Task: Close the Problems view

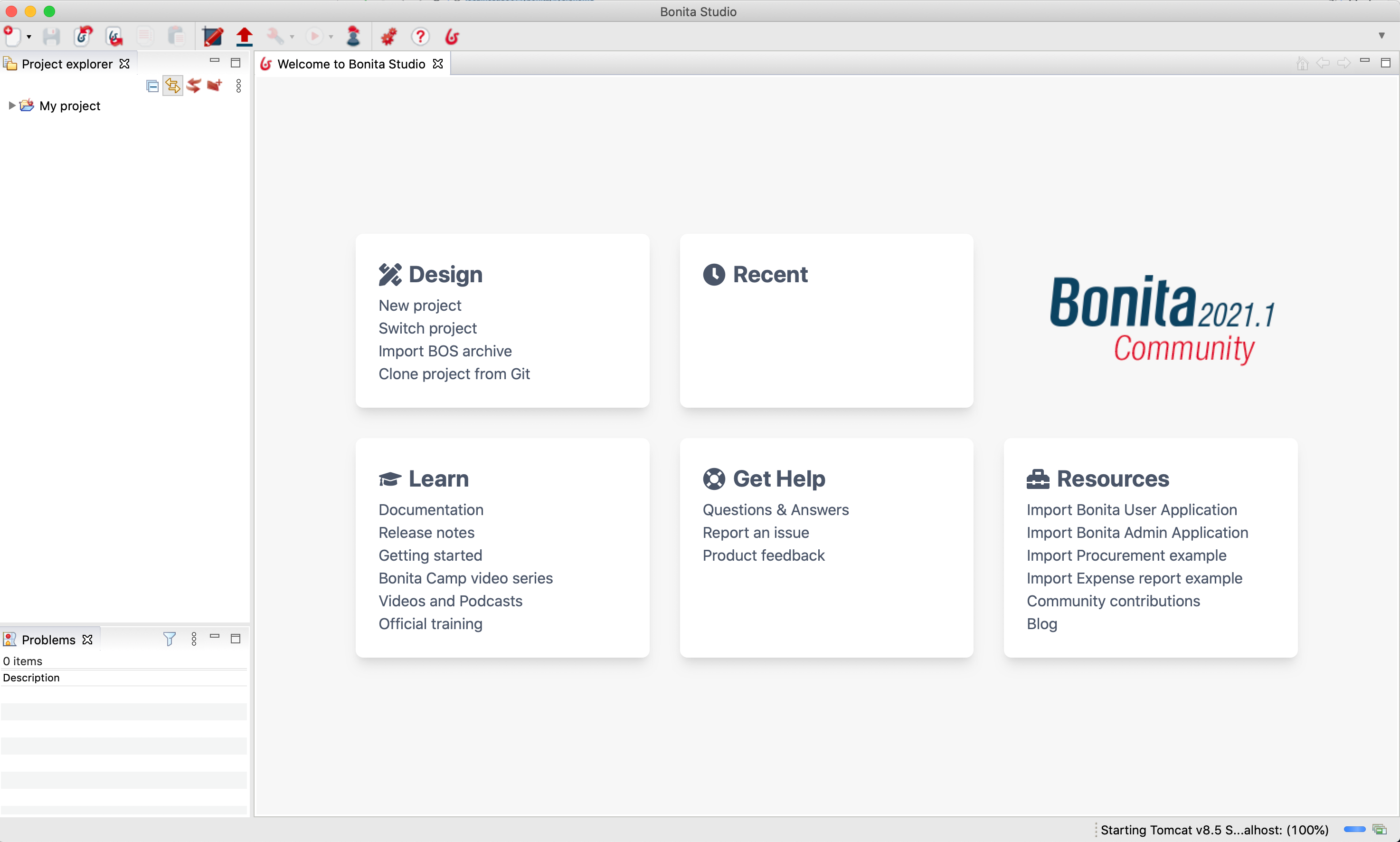Action: pyautogui.click(x=87, y=640)
